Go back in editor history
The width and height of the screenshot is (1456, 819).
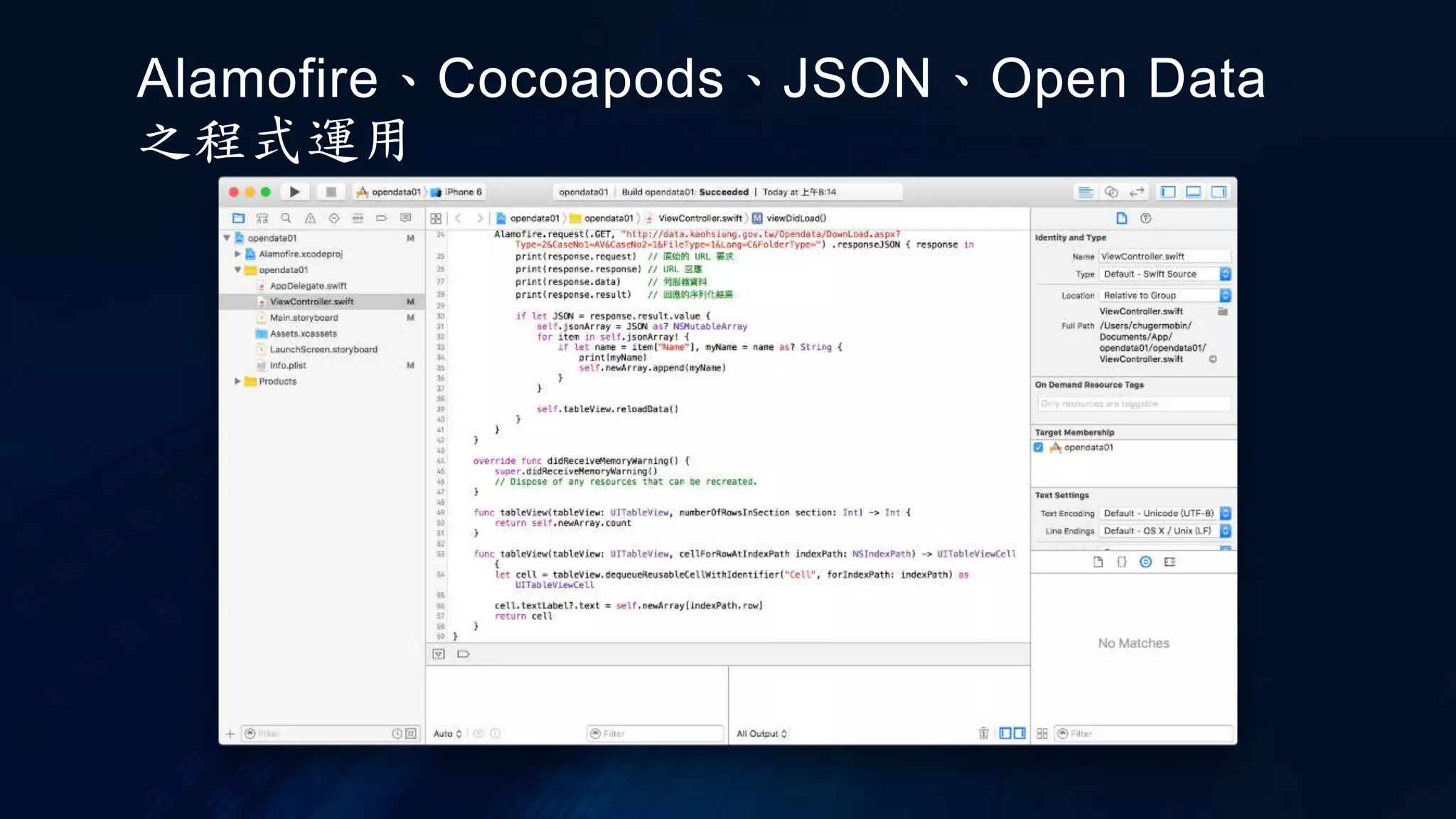459,218
